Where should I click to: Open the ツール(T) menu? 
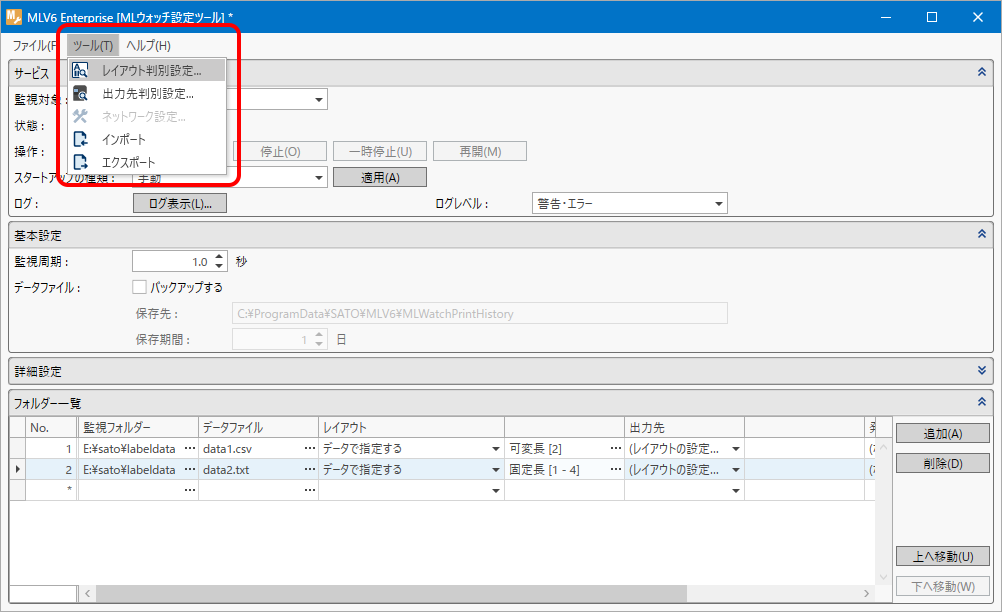(93, 45)
